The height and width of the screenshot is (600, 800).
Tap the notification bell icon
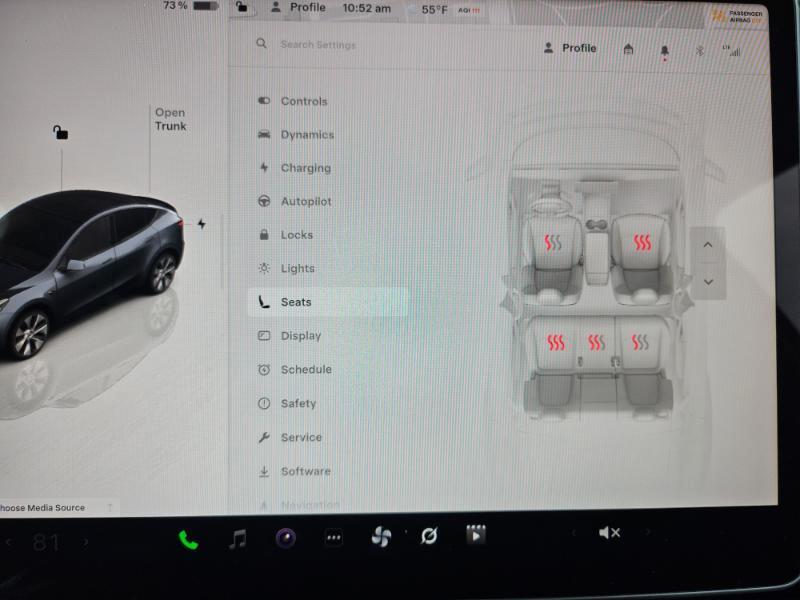pyautogui.click(x=664, y=50)
